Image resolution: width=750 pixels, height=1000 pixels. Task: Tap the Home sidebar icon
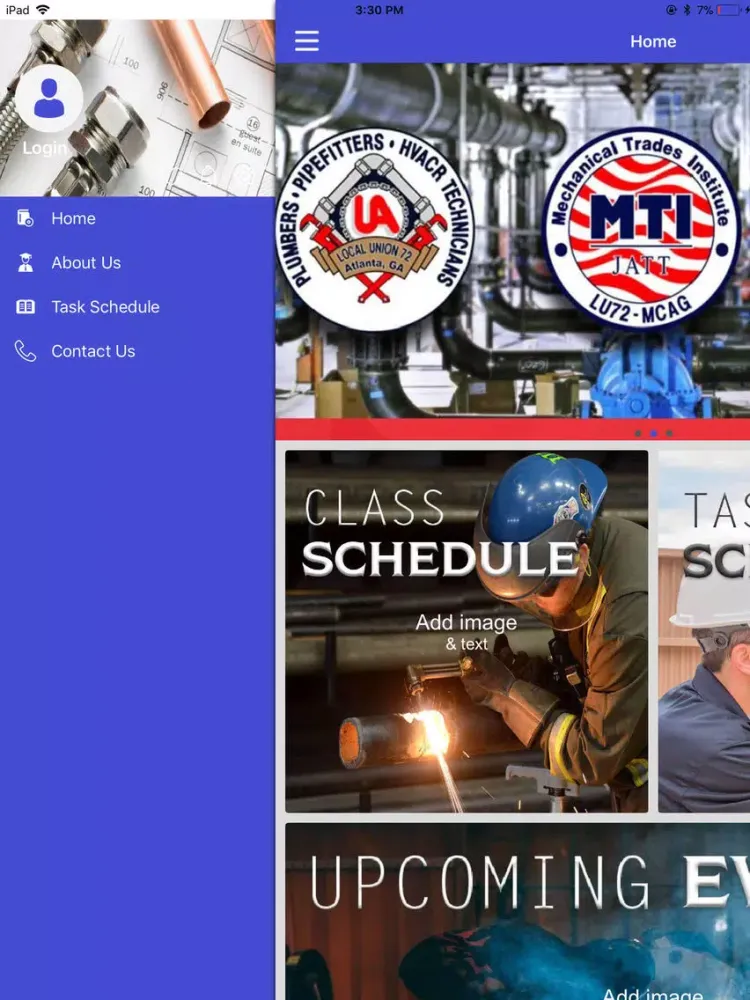tap(25, 218)
